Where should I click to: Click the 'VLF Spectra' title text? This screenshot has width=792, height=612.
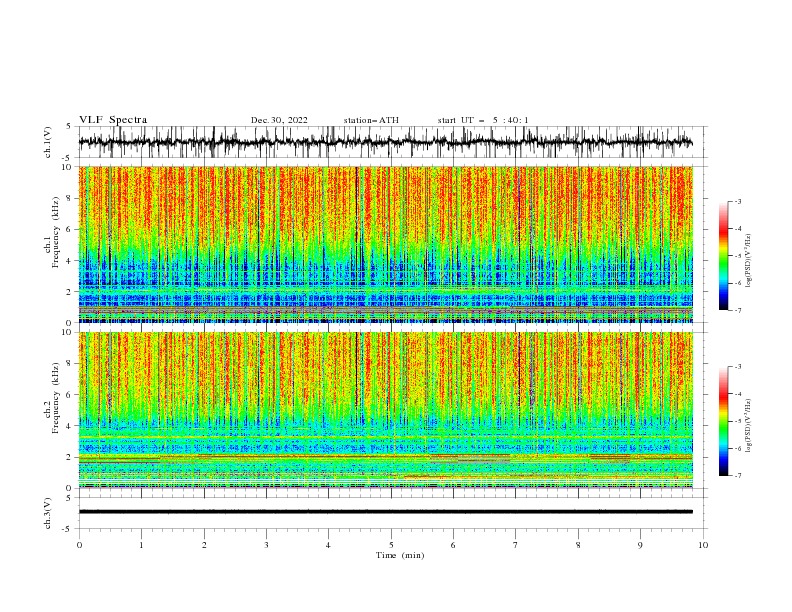pos(113,120)
